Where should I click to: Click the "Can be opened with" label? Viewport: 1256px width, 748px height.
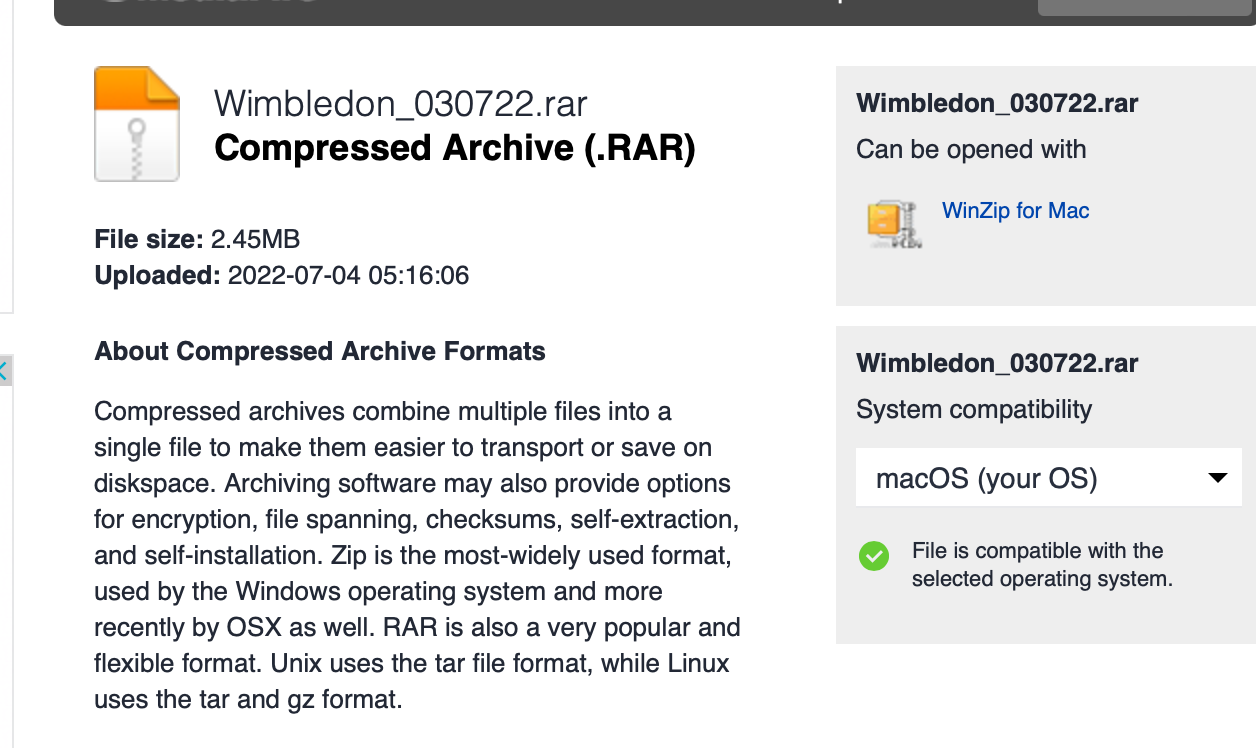coord(970,150)
